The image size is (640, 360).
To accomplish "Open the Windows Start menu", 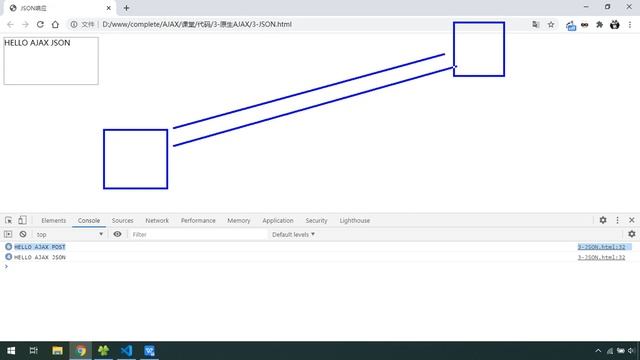I will (11, 351).
